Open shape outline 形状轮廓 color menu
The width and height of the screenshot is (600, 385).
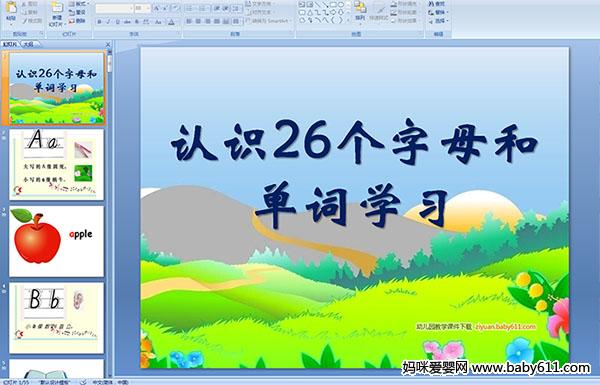point(406,12)
